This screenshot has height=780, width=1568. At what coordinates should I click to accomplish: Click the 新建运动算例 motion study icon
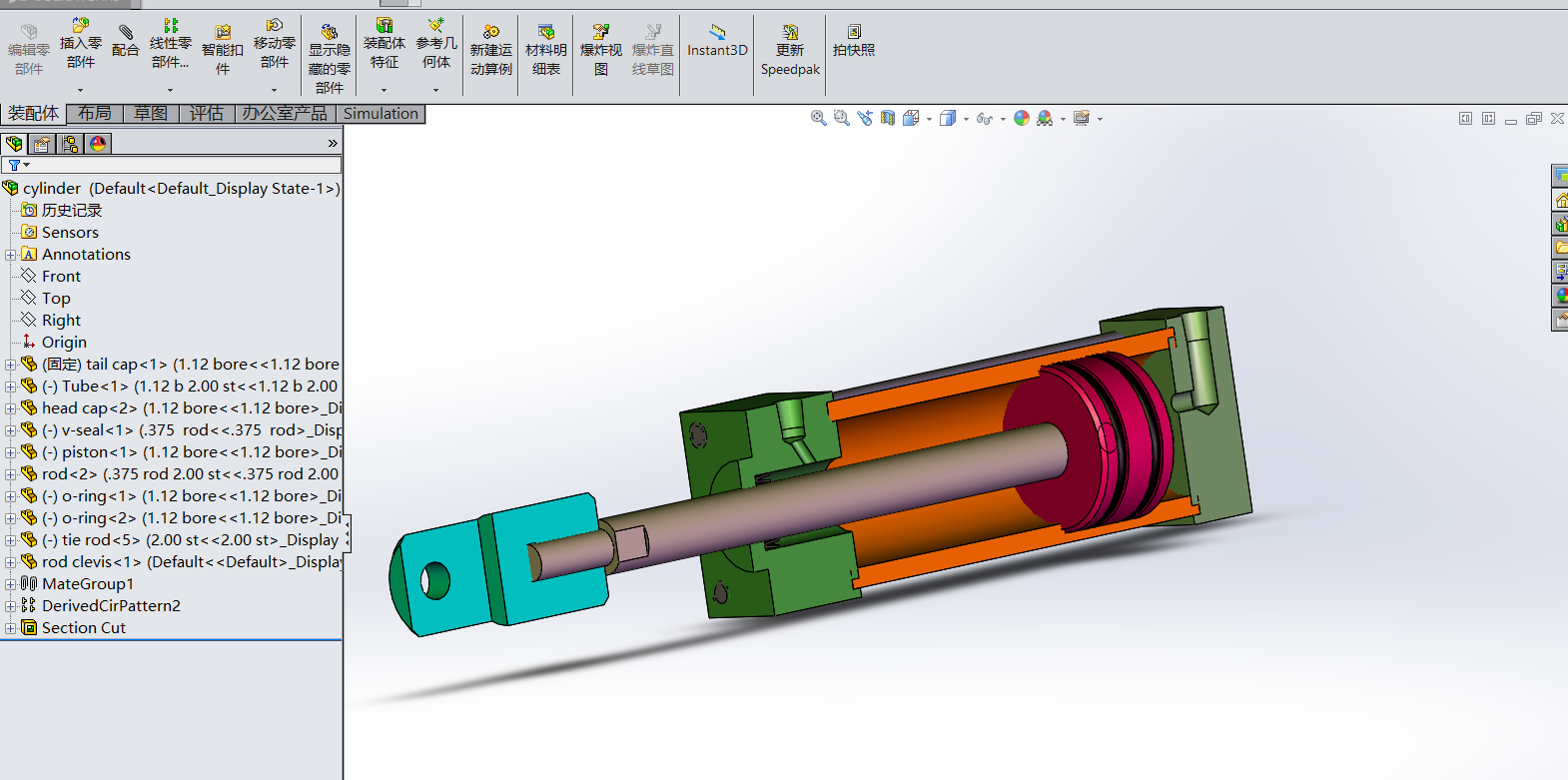[490, 50]
